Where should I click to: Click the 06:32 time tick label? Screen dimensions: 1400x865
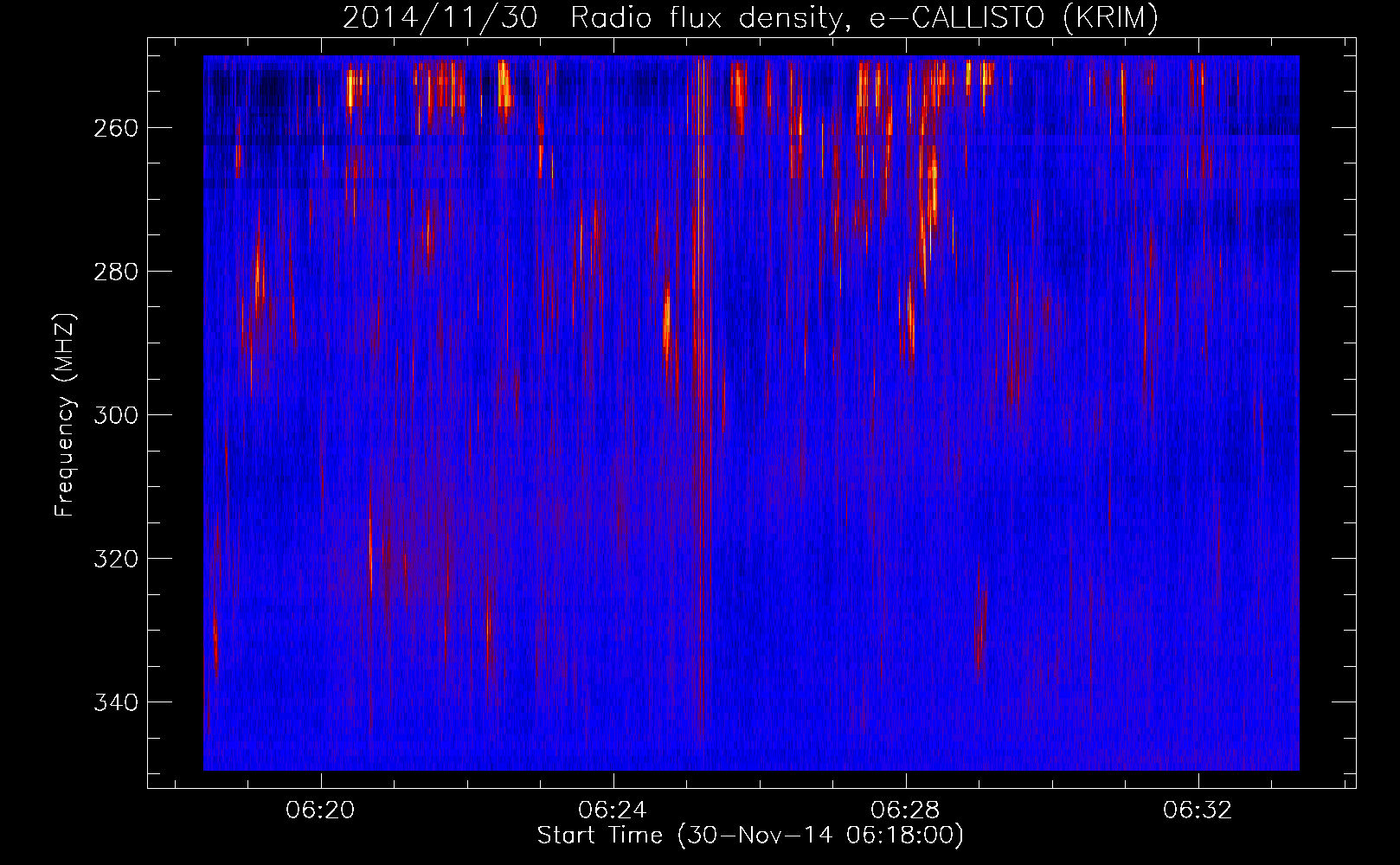click(x=1198, y=811)
